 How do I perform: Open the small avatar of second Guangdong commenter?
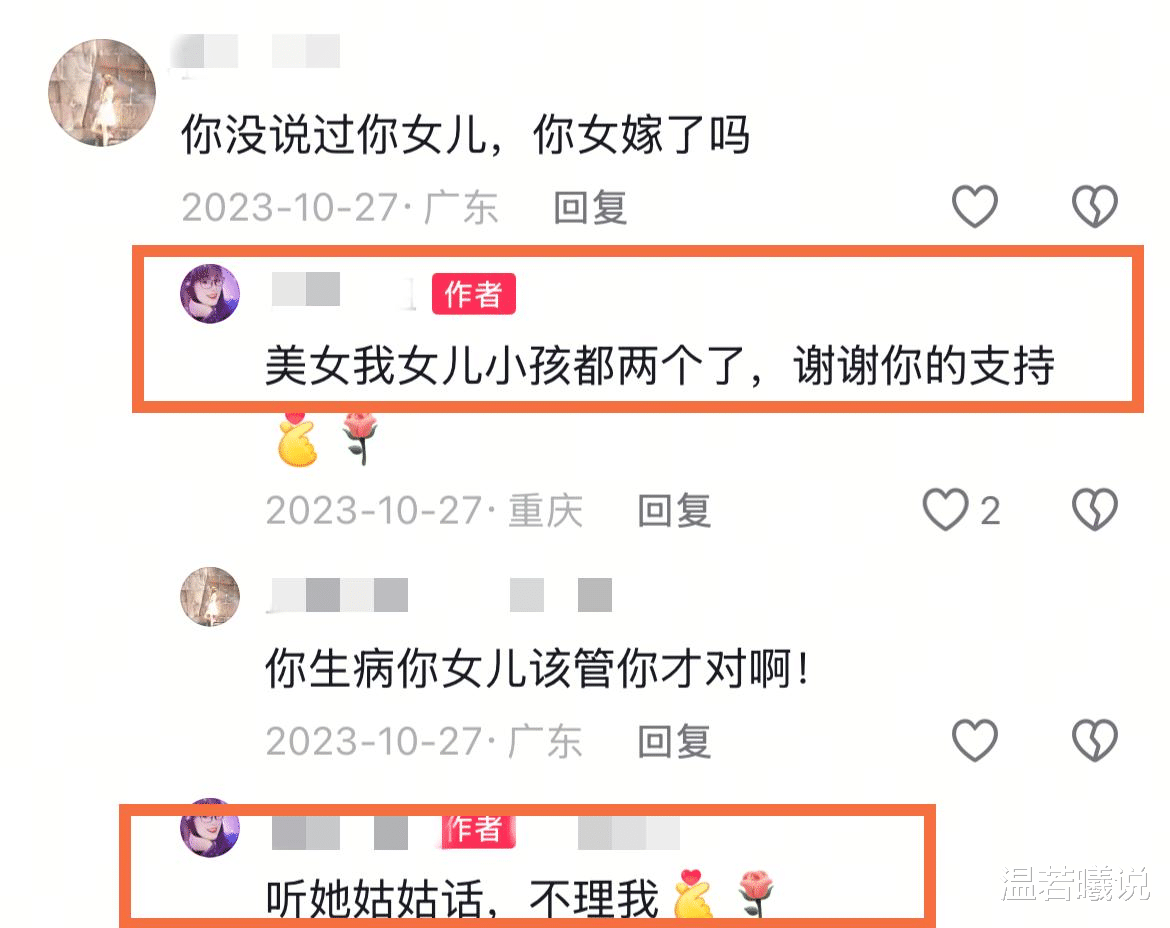pos(210,596)
